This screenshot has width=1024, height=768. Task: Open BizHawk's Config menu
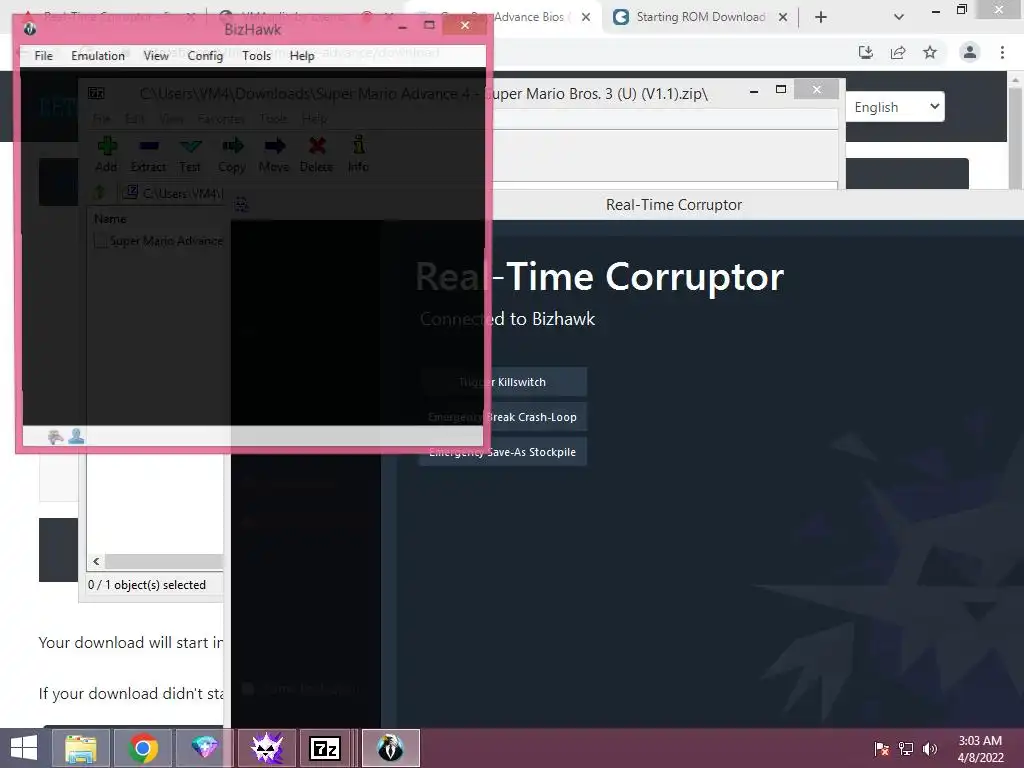tap(205, 56)
